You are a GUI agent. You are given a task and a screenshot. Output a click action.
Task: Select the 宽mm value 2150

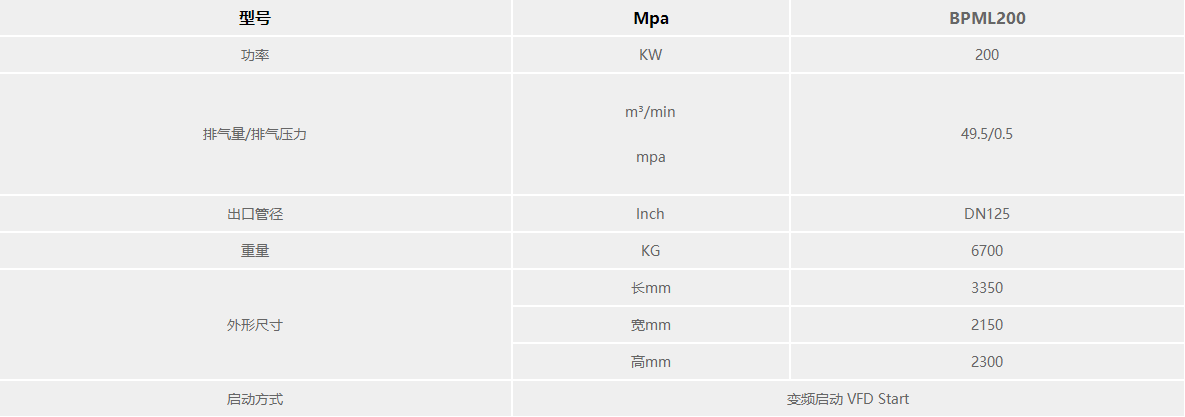[987, 325]
